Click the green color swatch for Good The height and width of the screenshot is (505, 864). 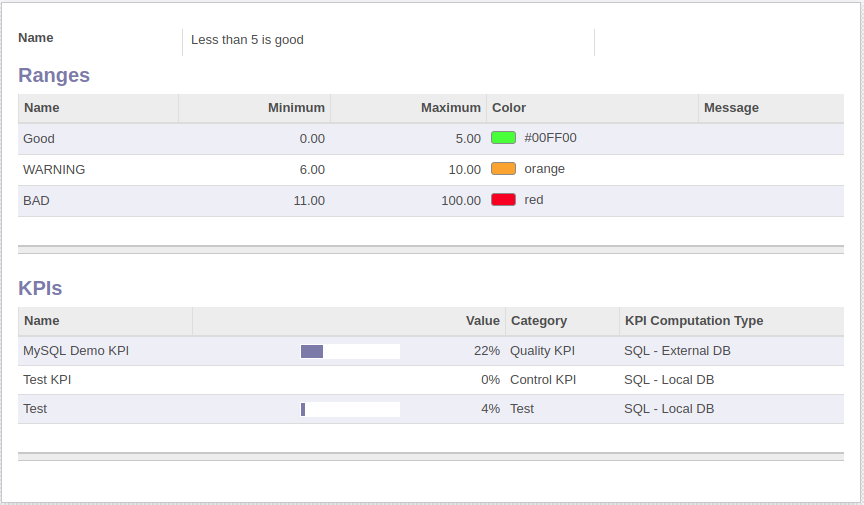pos(503,138)
